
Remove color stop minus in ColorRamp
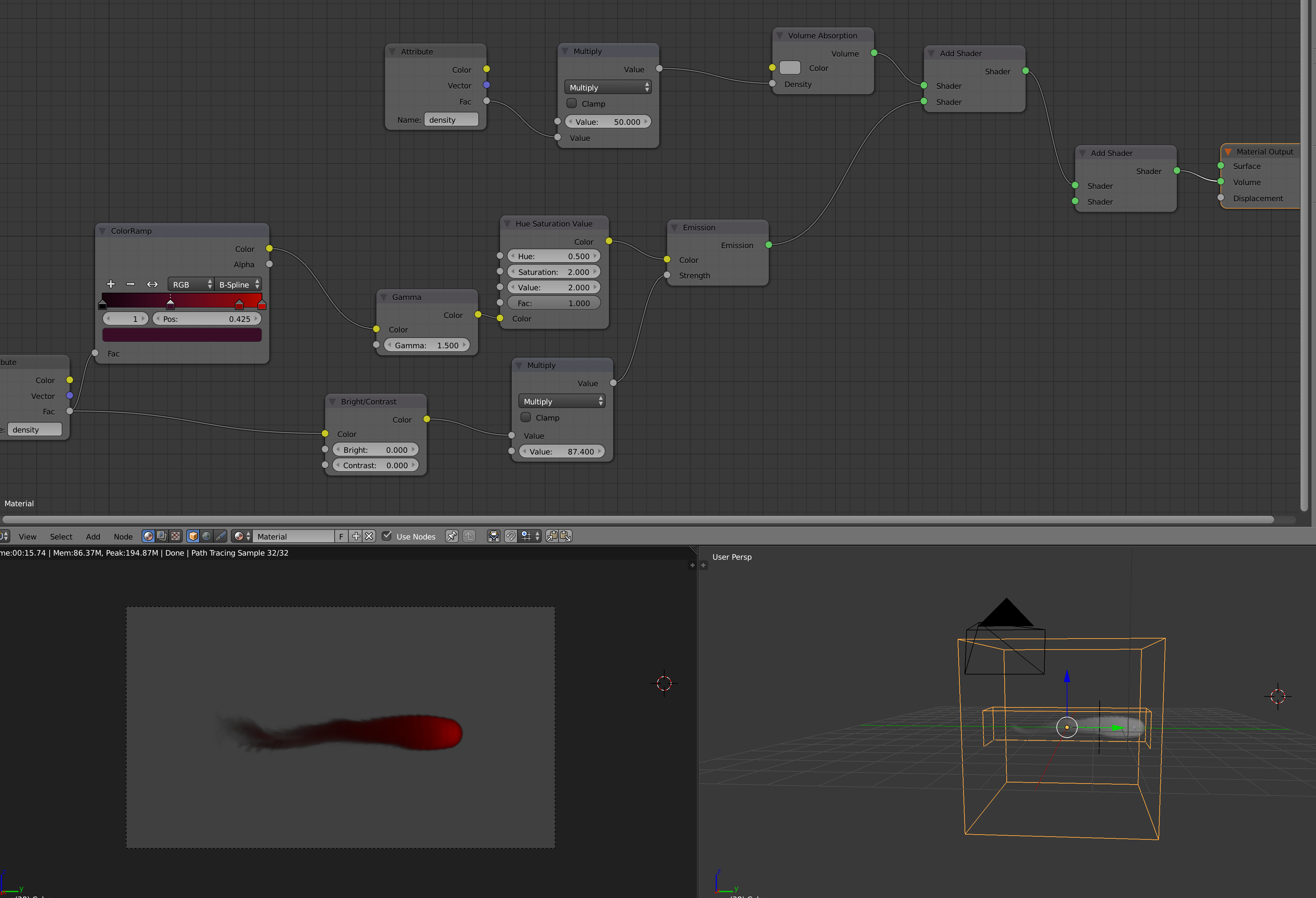point(131,284)
